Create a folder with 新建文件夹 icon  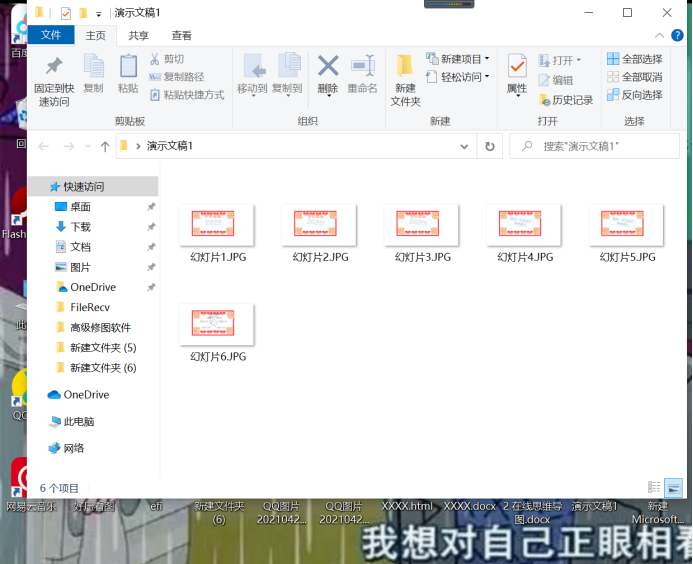(x=405, y=65)
